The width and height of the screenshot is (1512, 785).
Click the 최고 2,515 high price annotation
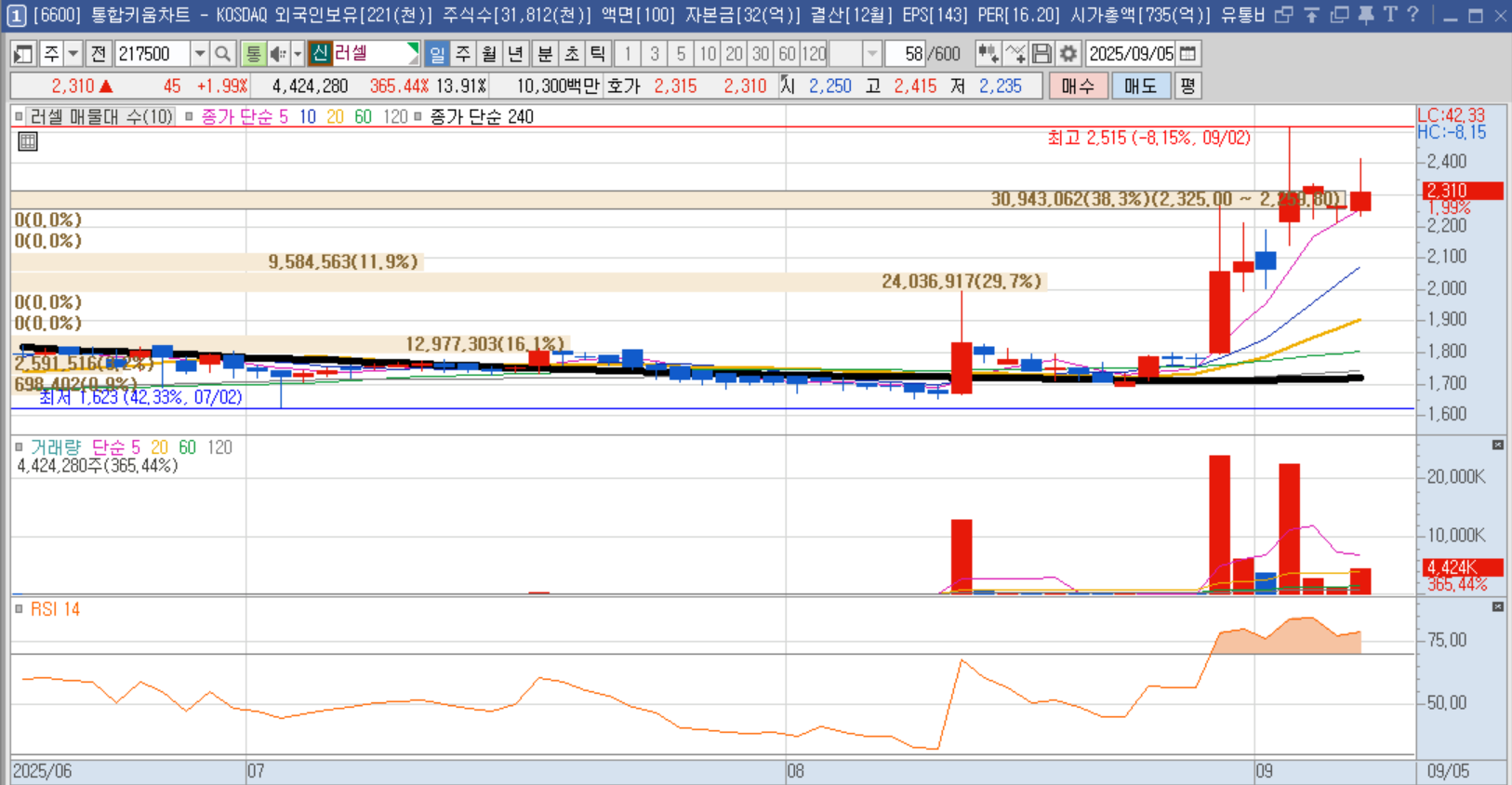point(1148,138)
